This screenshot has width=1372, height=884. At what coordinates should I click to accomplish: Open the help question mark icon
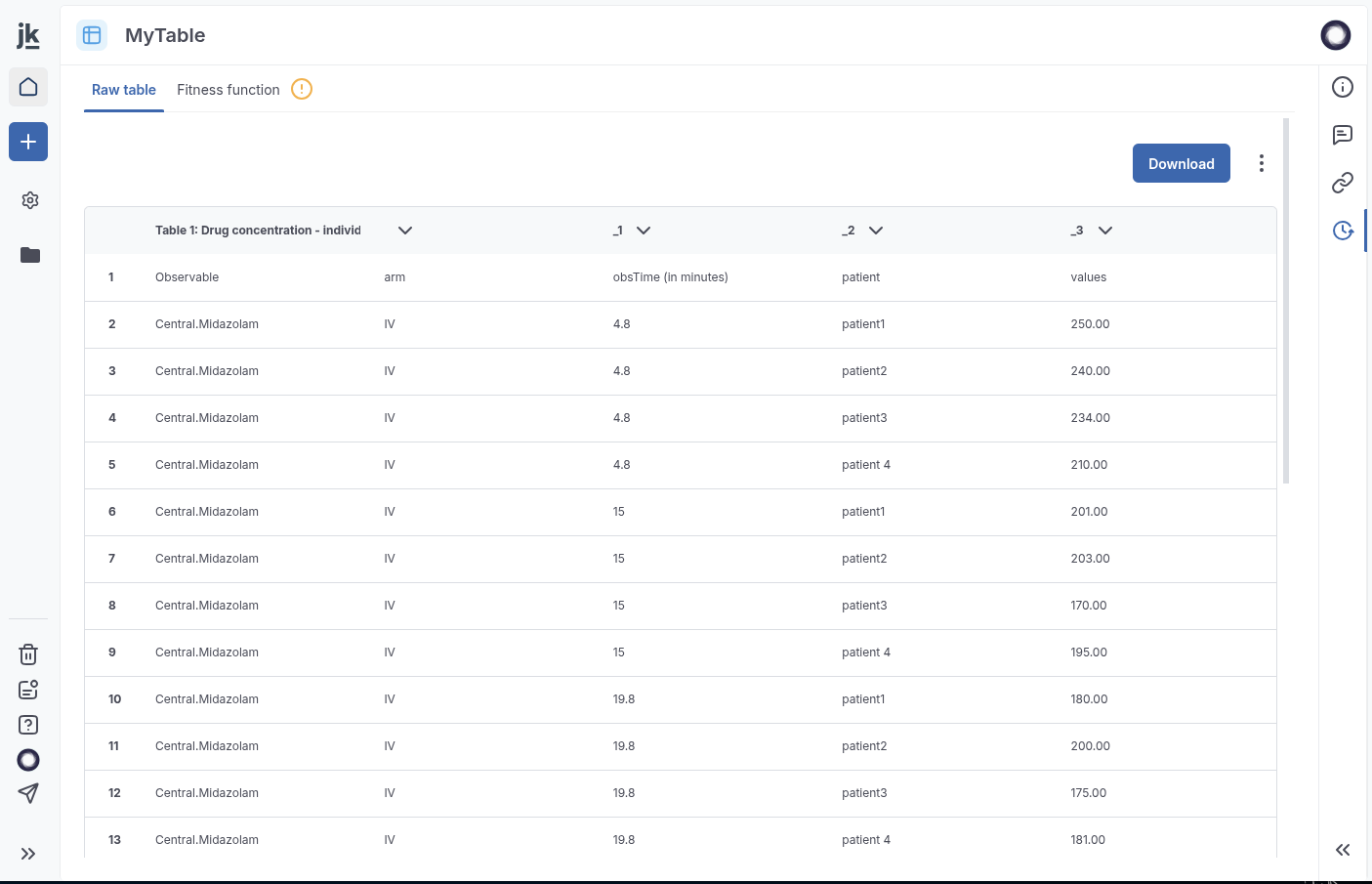(x=28, y=725)
